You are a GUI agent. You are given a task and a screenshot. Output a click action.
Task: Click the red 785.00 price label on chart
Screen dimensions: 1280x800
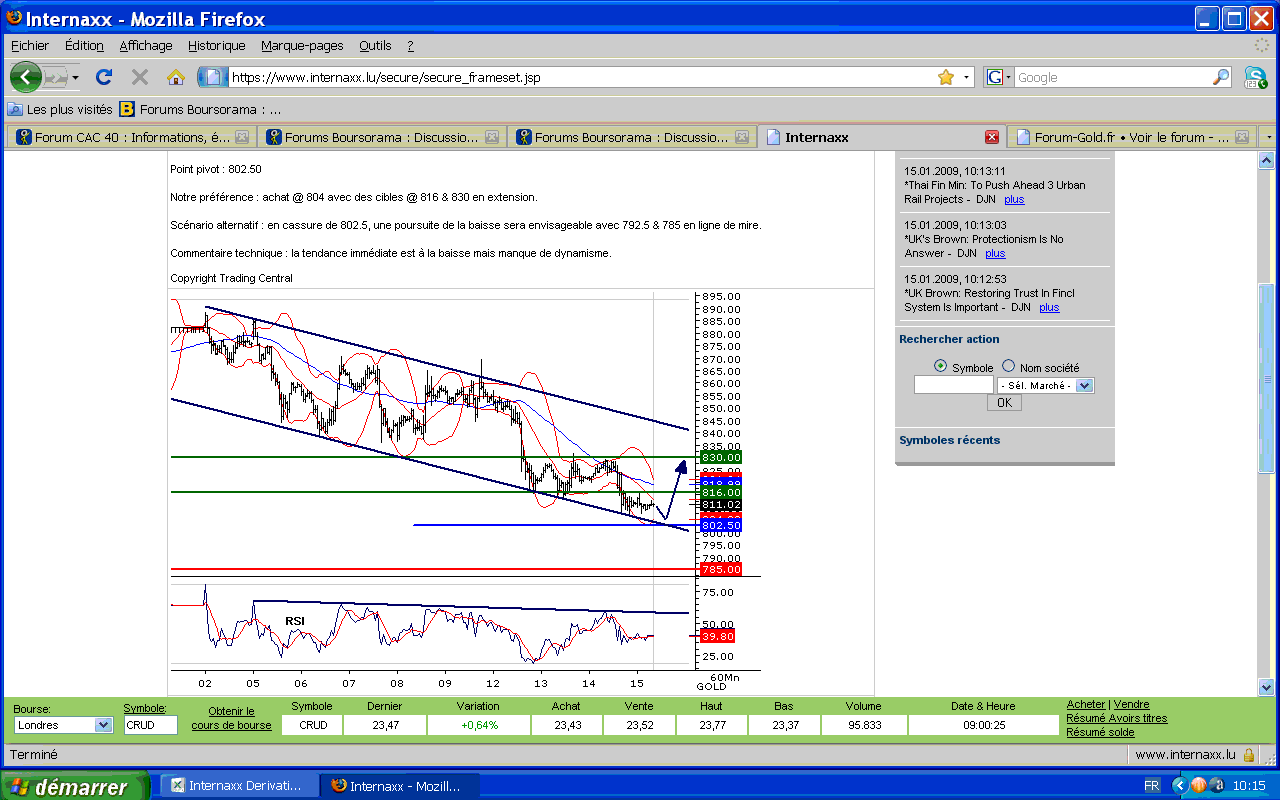(721, 569)
